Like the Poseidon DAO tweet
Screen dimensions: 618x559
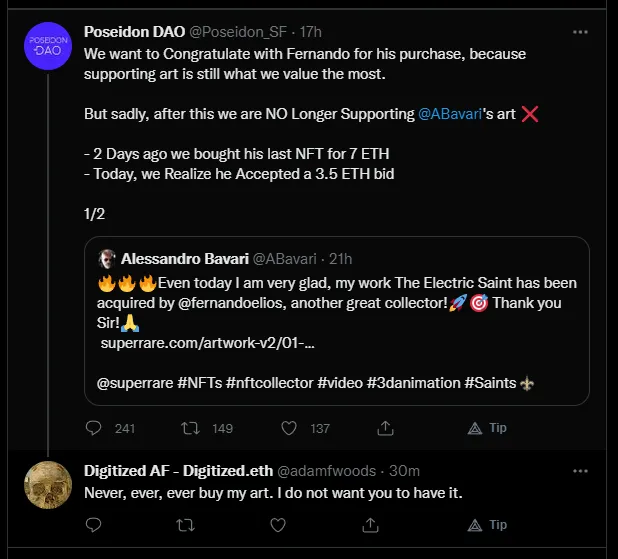pyautogui.click(x=288, y=428)
